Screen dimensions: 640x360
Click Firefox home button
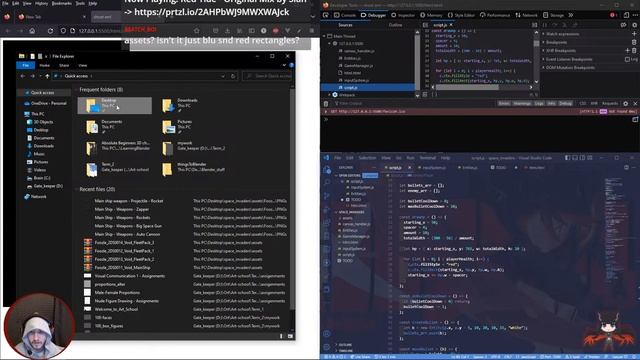coord(32,31)
